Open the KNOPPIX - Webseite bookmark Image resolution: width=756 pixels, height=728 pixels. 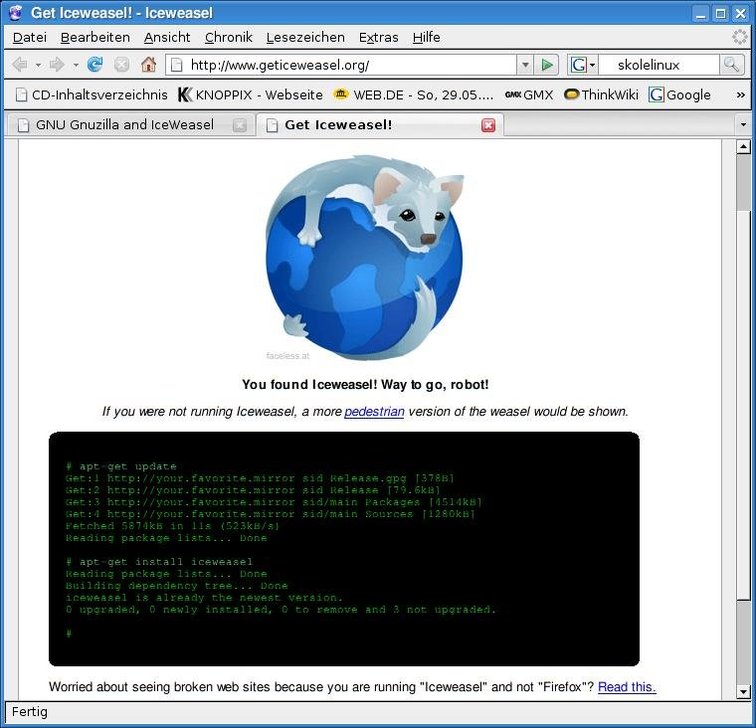tap(250, 95)
